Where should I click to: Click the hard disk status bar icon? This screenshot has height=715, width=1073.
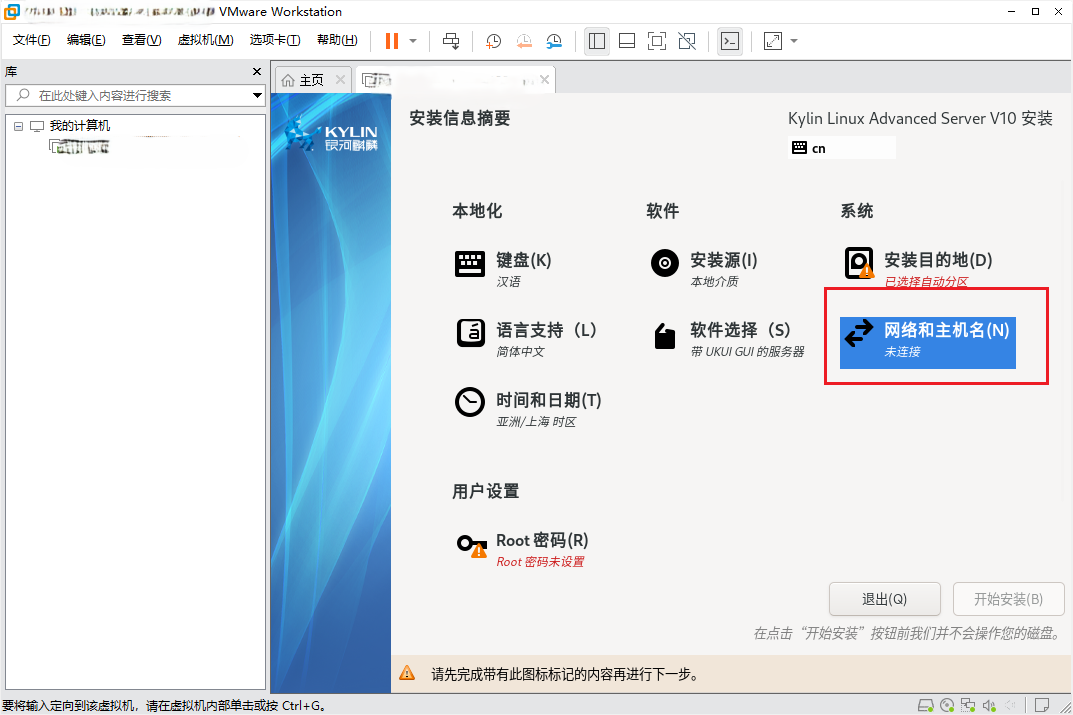[925, 705]
